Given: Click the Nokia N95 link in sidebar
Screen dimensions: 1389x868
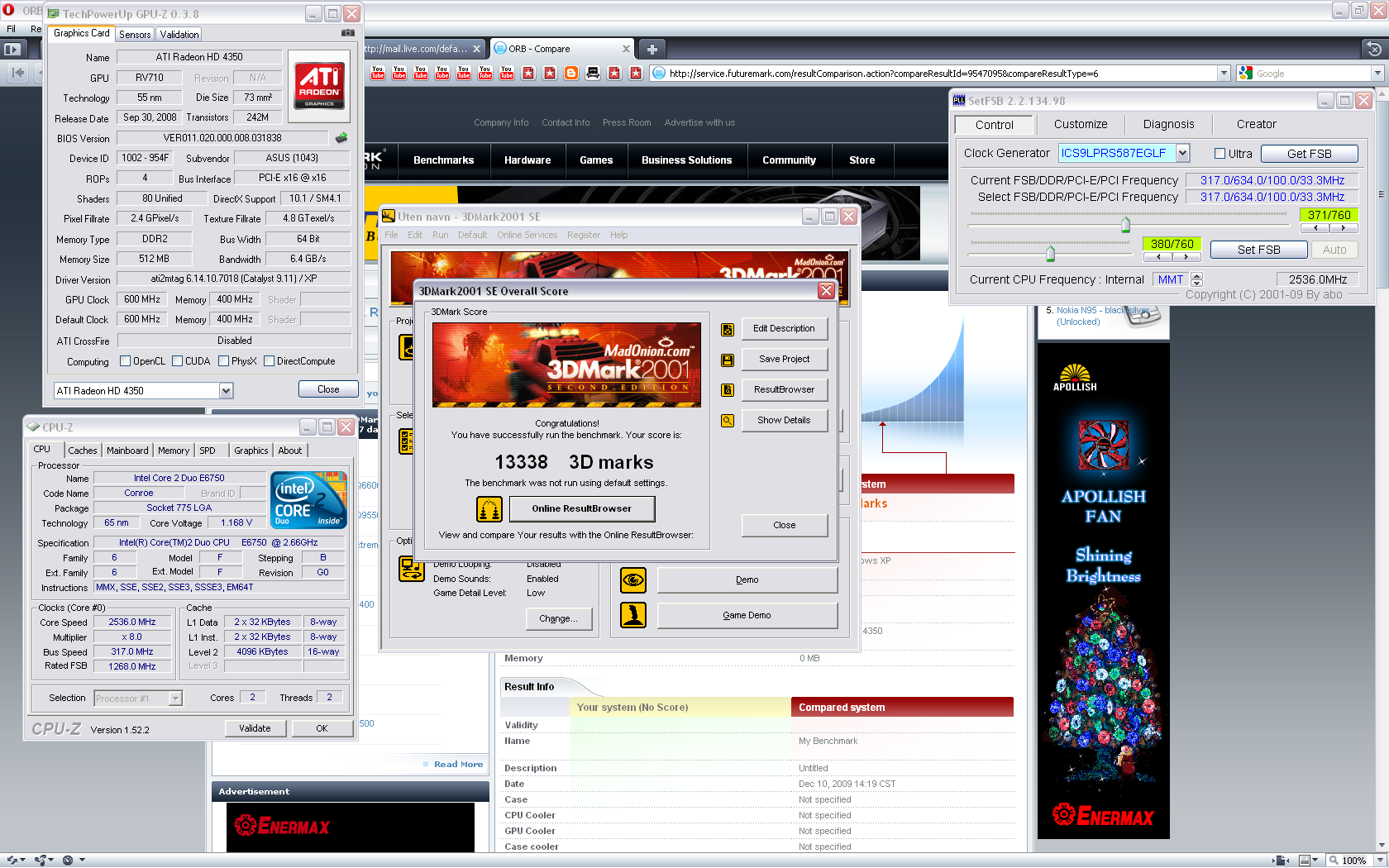Looking at the screenshot, I should 1102,316.
